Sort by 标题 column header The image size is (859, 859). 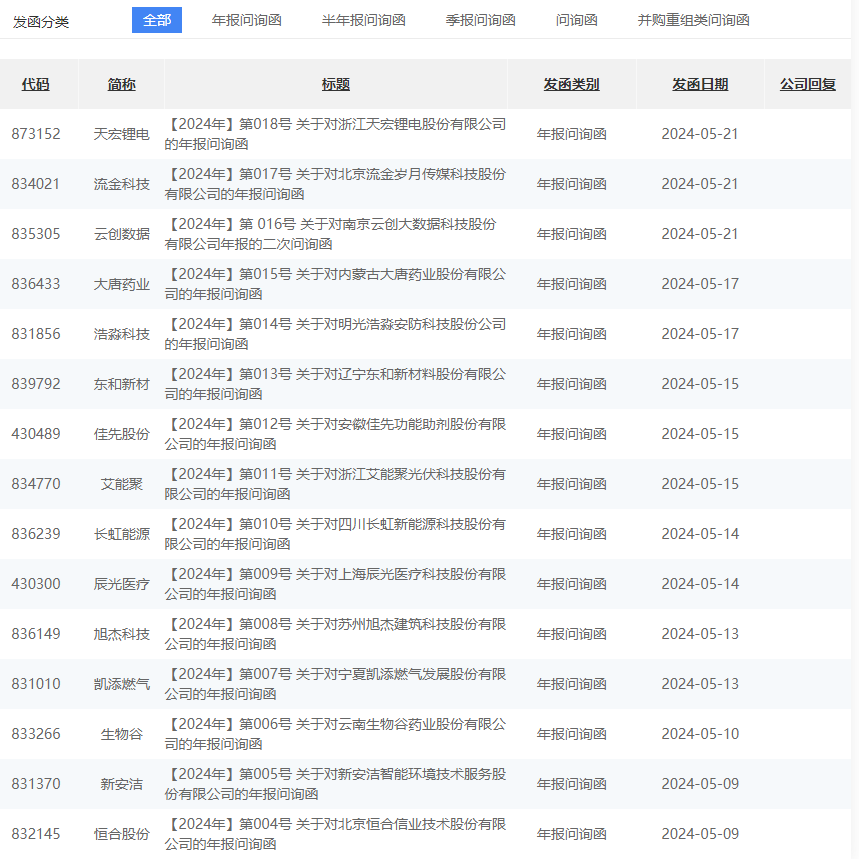coord(336,84)
